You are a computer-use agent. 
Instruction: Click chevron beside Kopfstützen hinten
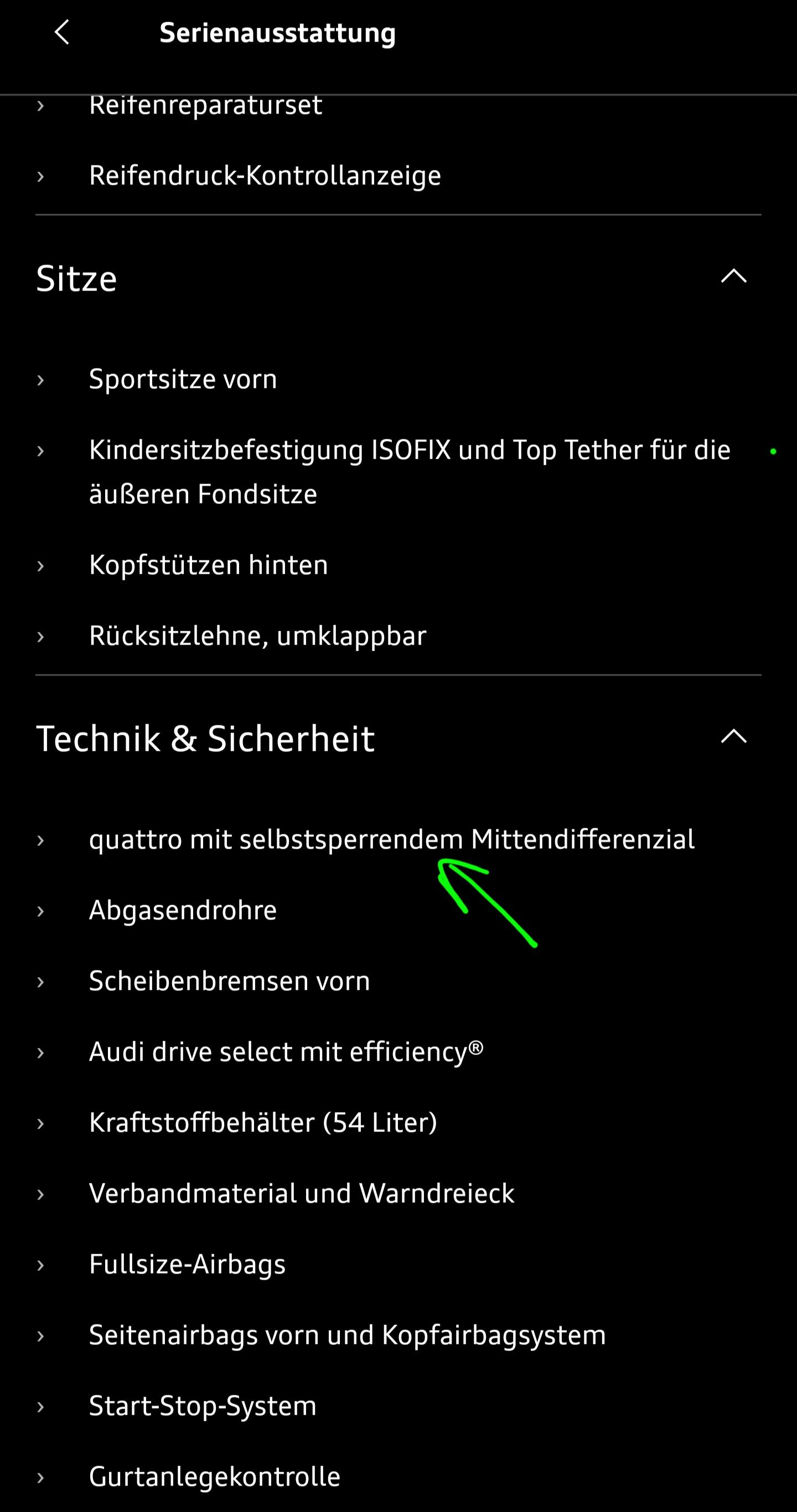click(40, 566)
